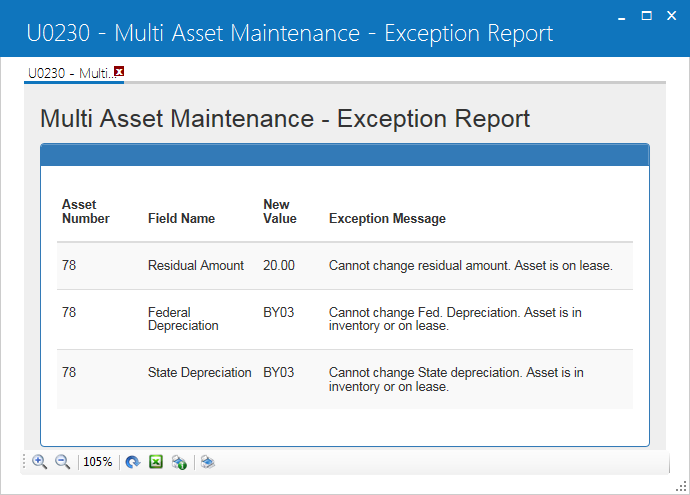Minimize the exception report window

click(621, 17)
